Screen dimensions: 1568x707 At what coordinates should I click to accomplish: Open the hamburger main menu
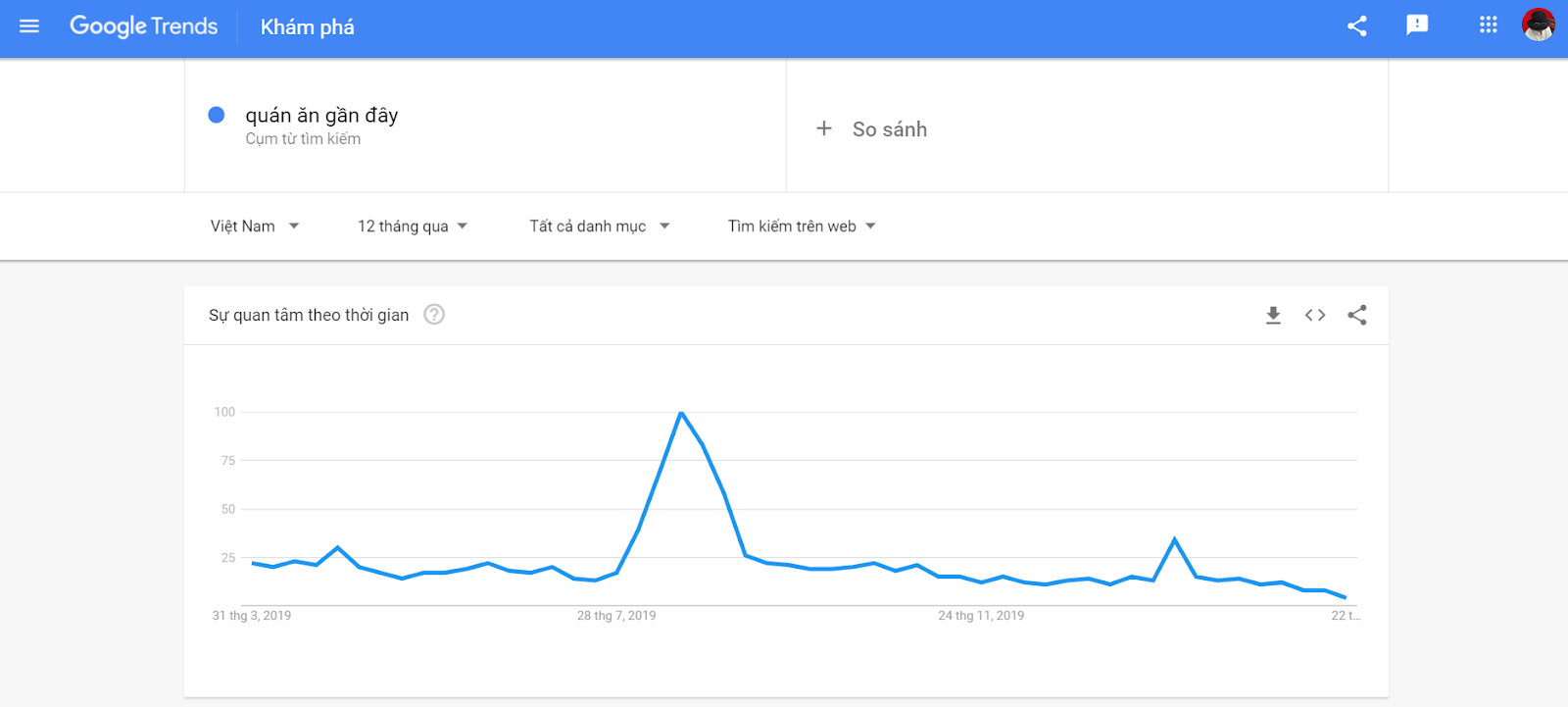coord(29,26)
